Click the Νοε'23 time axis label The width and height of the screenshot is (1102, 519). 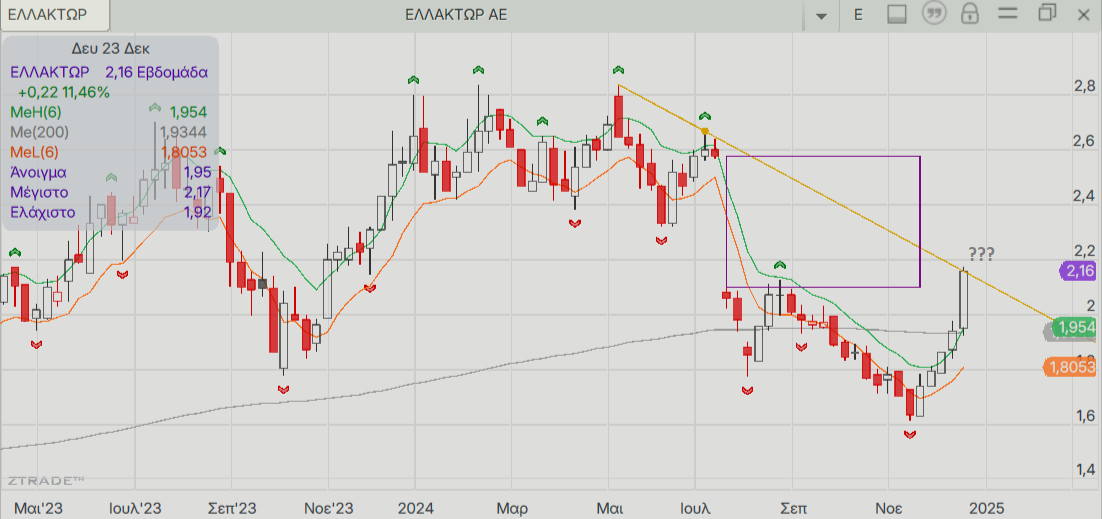click(328, 508)
